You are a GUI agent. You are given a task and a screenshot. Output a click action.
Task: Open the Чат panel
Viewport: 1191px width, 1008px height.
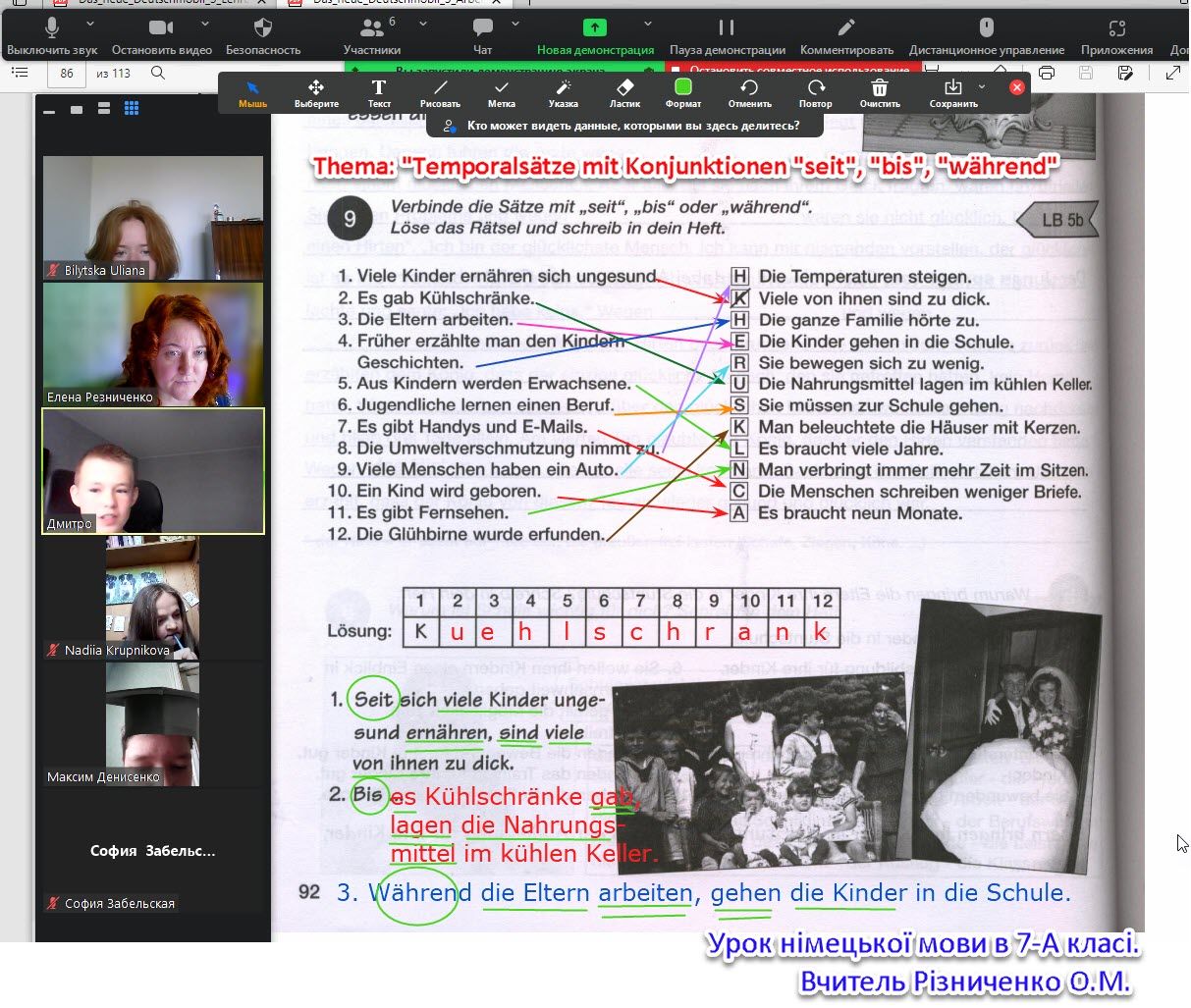coord(482,35)
